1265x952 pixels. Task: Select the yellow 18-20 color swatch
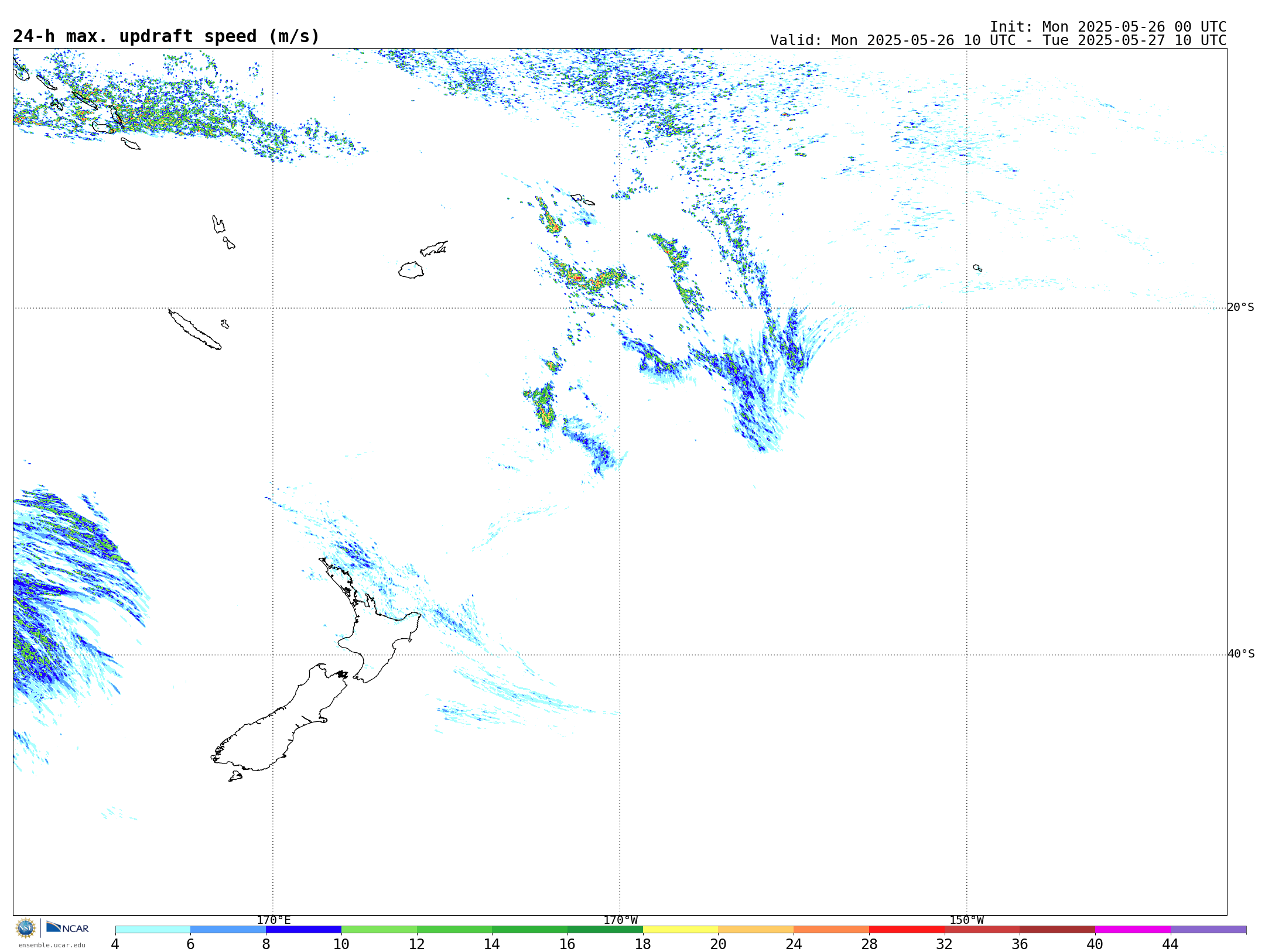click(x=681, y=929)
